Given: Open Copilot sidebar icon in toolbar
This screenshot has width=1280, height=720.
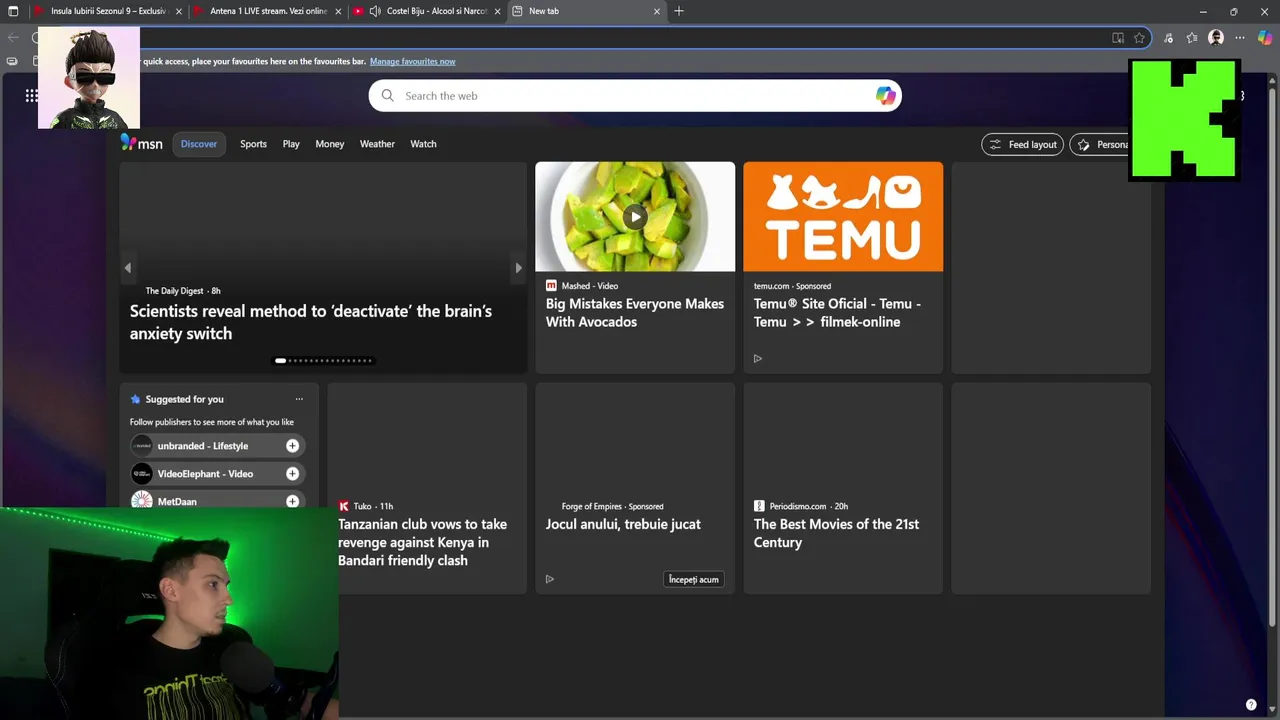Looking at the screenshot, I should click(x=1265, y=38).
